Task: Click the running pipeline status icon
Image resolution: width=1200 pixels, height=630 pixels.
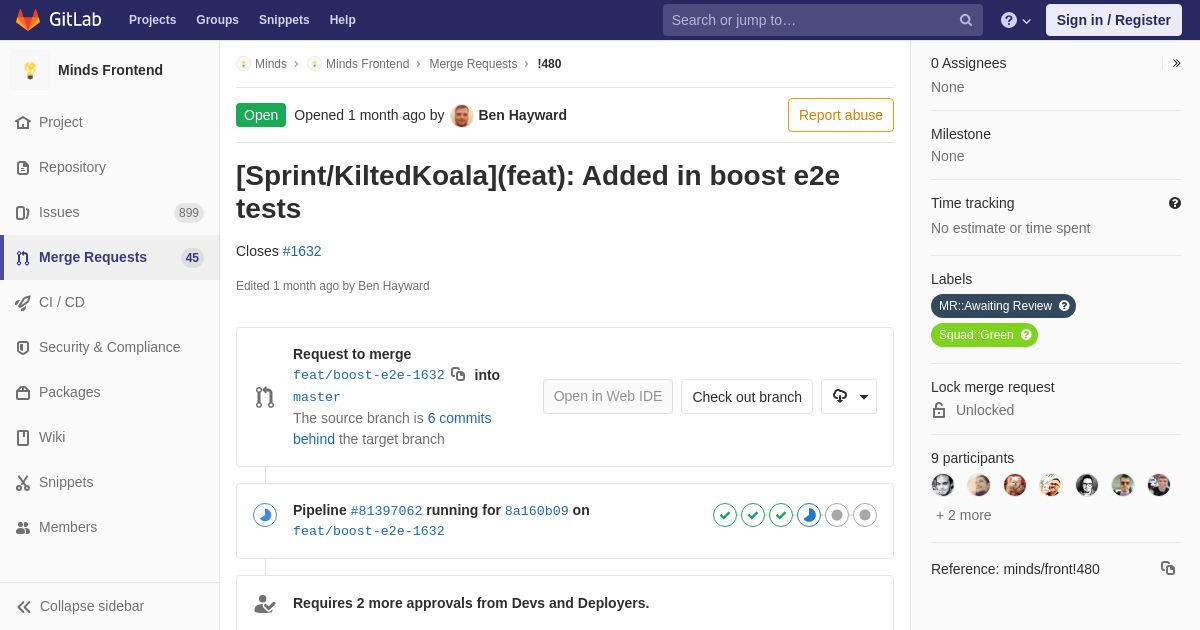Action: [265, 515]
